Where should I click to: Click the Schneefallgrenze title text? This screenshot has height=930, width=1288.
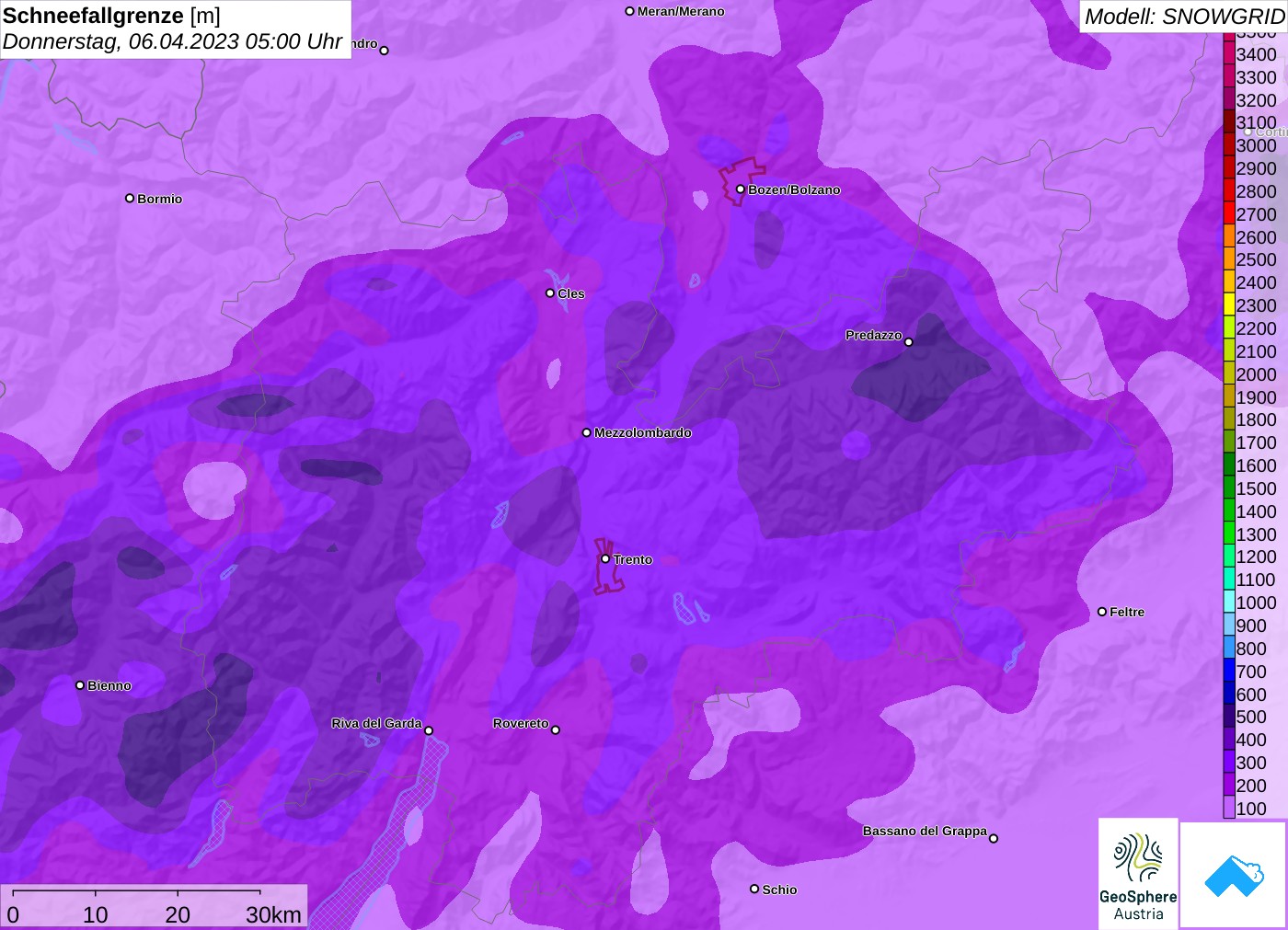point(93,16)
